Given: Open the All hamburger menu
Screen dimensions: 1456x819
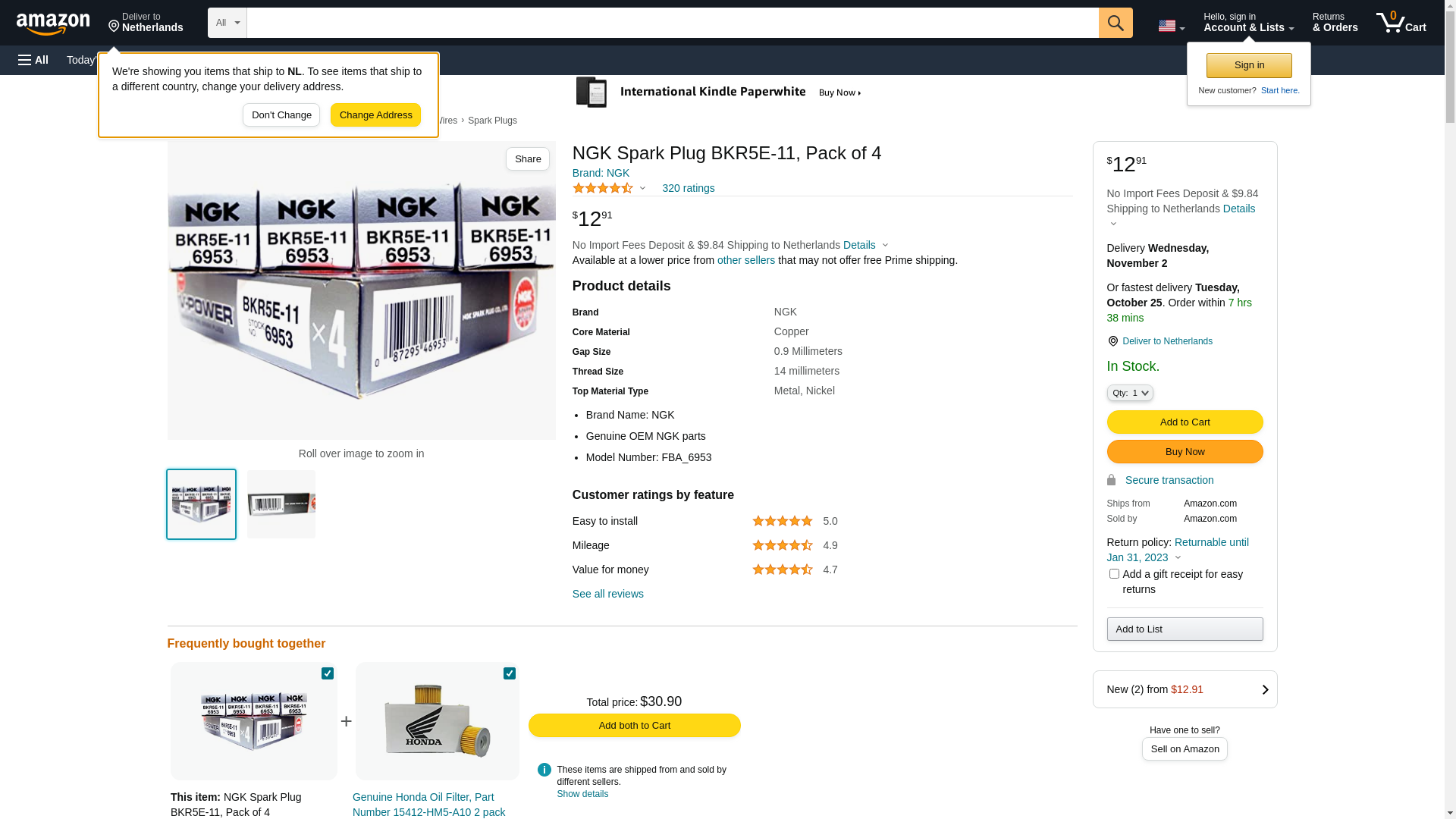Looking at the screenshot, I should (33, 60).
